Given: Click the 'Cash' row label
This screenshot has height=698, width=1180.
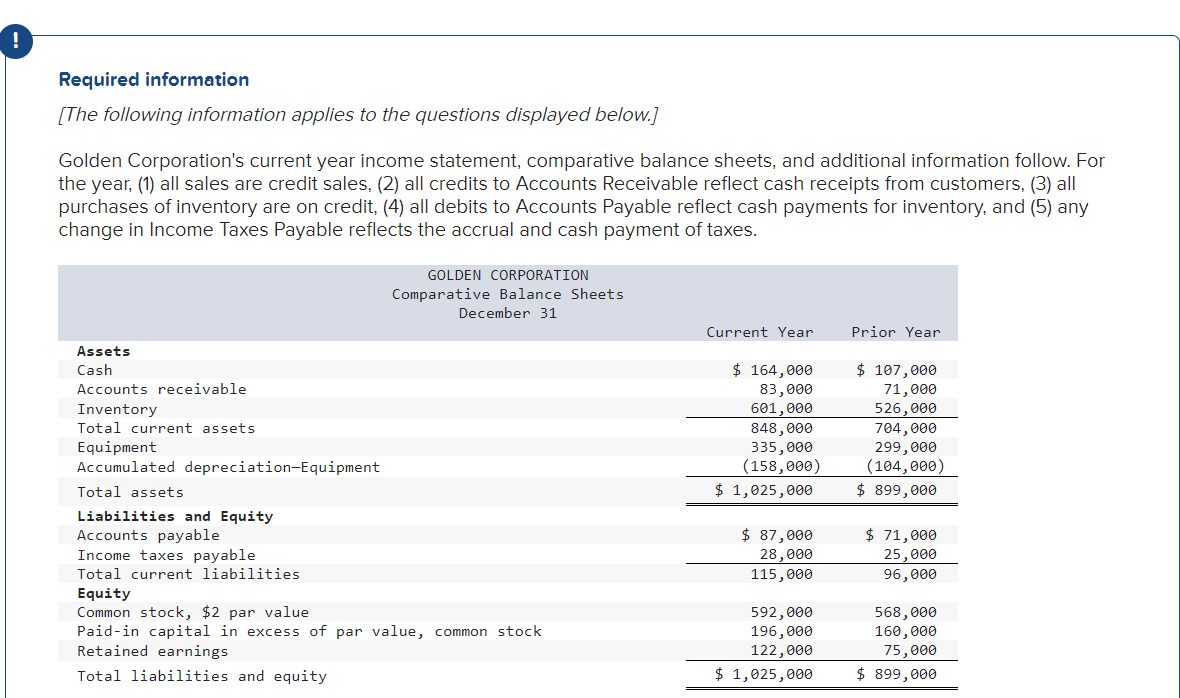Looking at the screenshot, I should [x=94, y=370].
